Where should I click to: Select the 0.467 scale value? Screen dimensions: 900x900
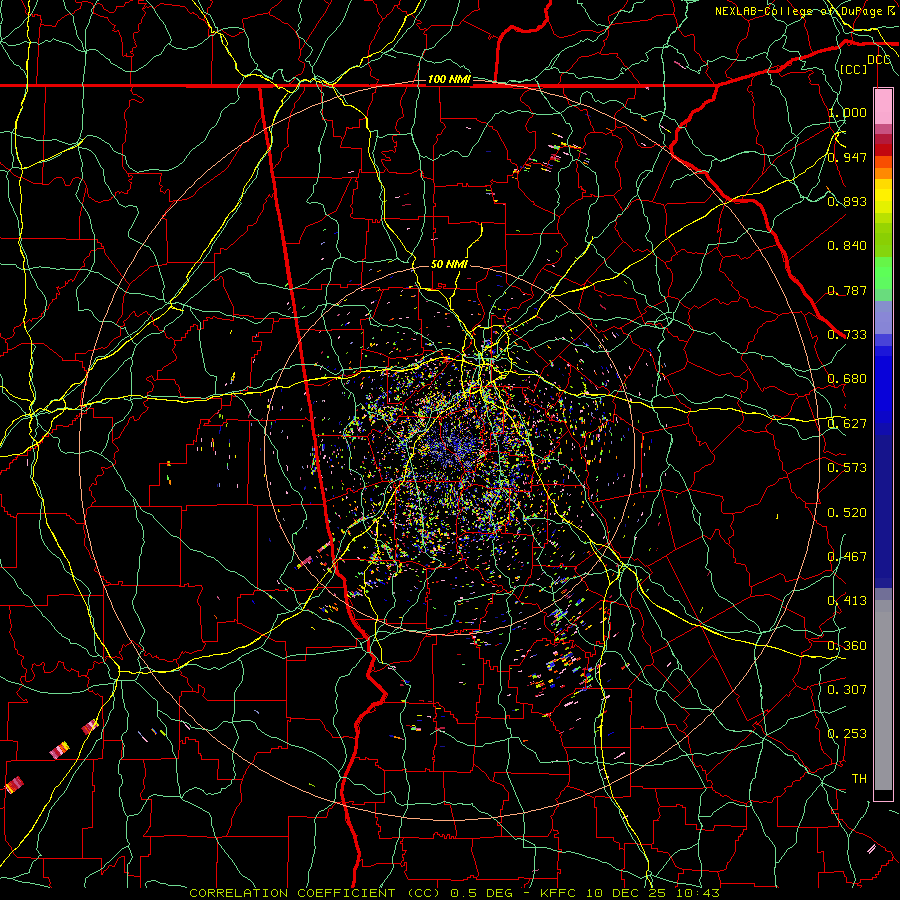pos(847,557)
